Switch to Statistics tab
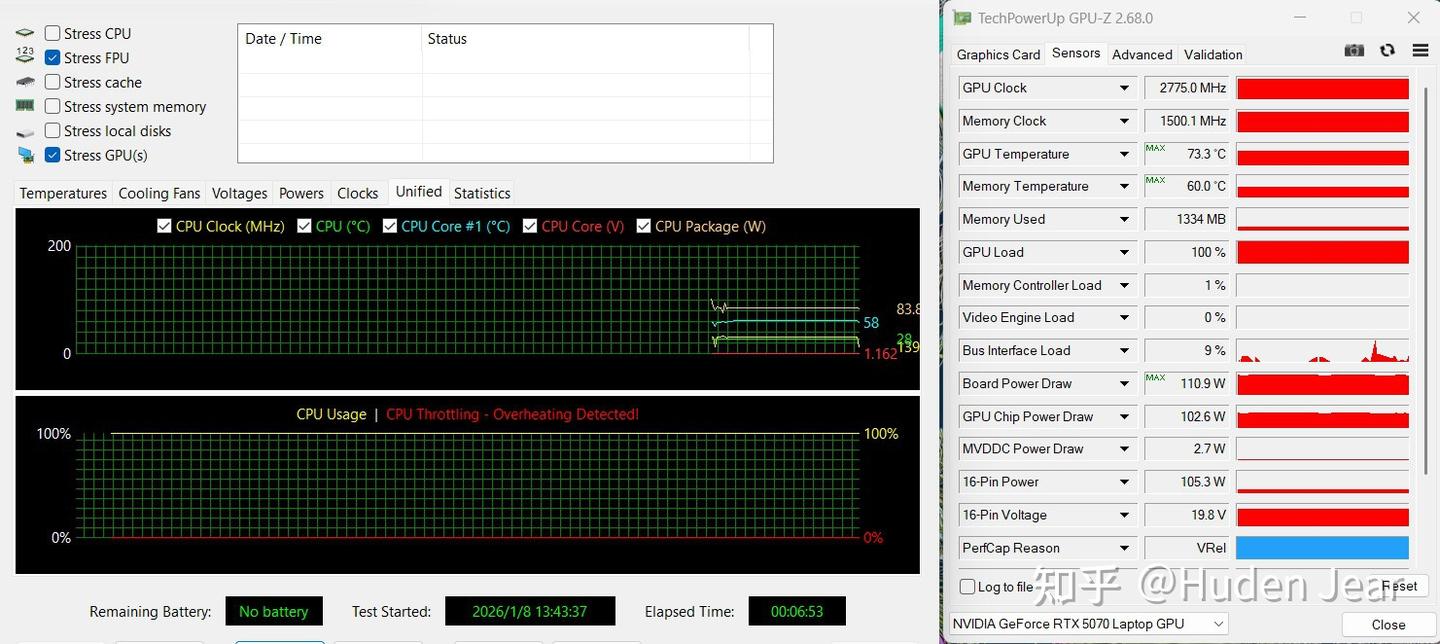The image size is (1440, 644). 482,193
